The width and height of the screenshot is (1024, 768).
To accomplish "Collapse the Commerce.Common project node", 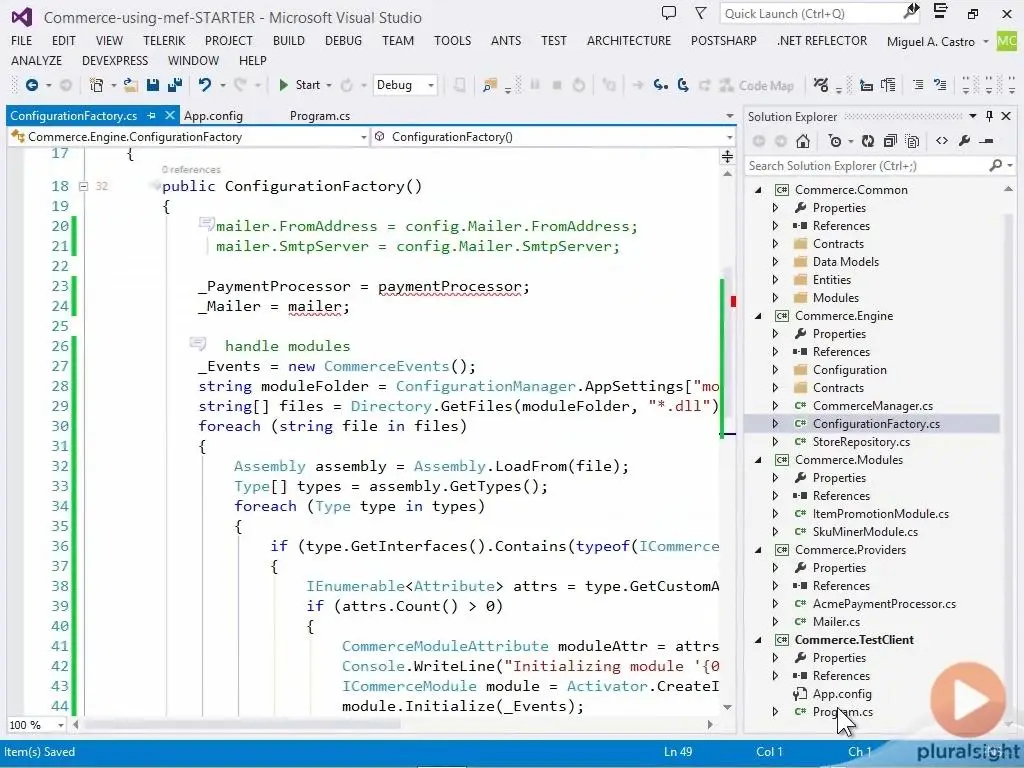I will click(758, 190).
